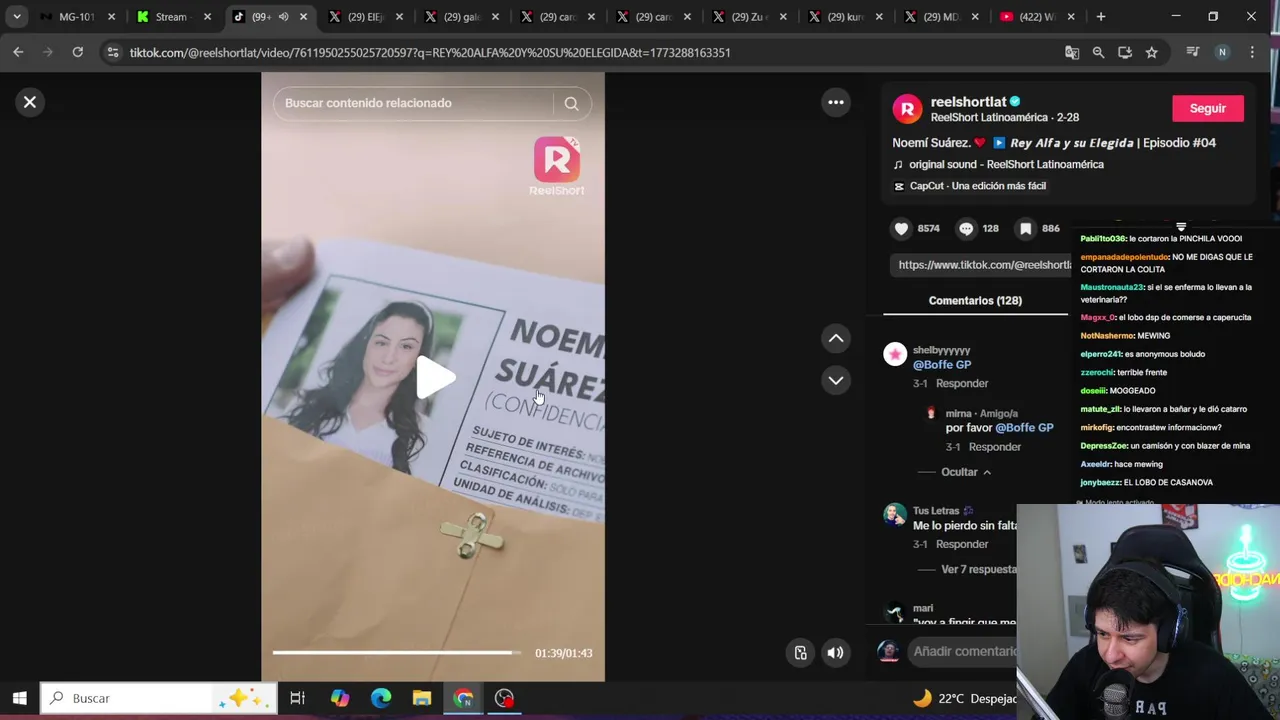1280x720 pixels.
Task: Click the ReelShort logo in the video
Action: [x=557, y=166]
